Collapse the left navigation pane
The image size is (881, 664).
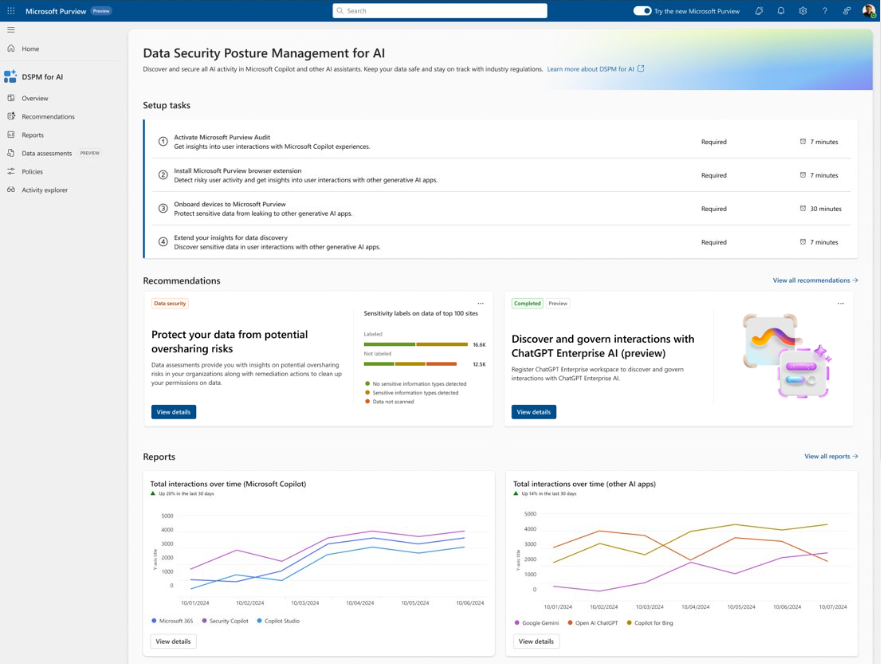click(12, 29)
